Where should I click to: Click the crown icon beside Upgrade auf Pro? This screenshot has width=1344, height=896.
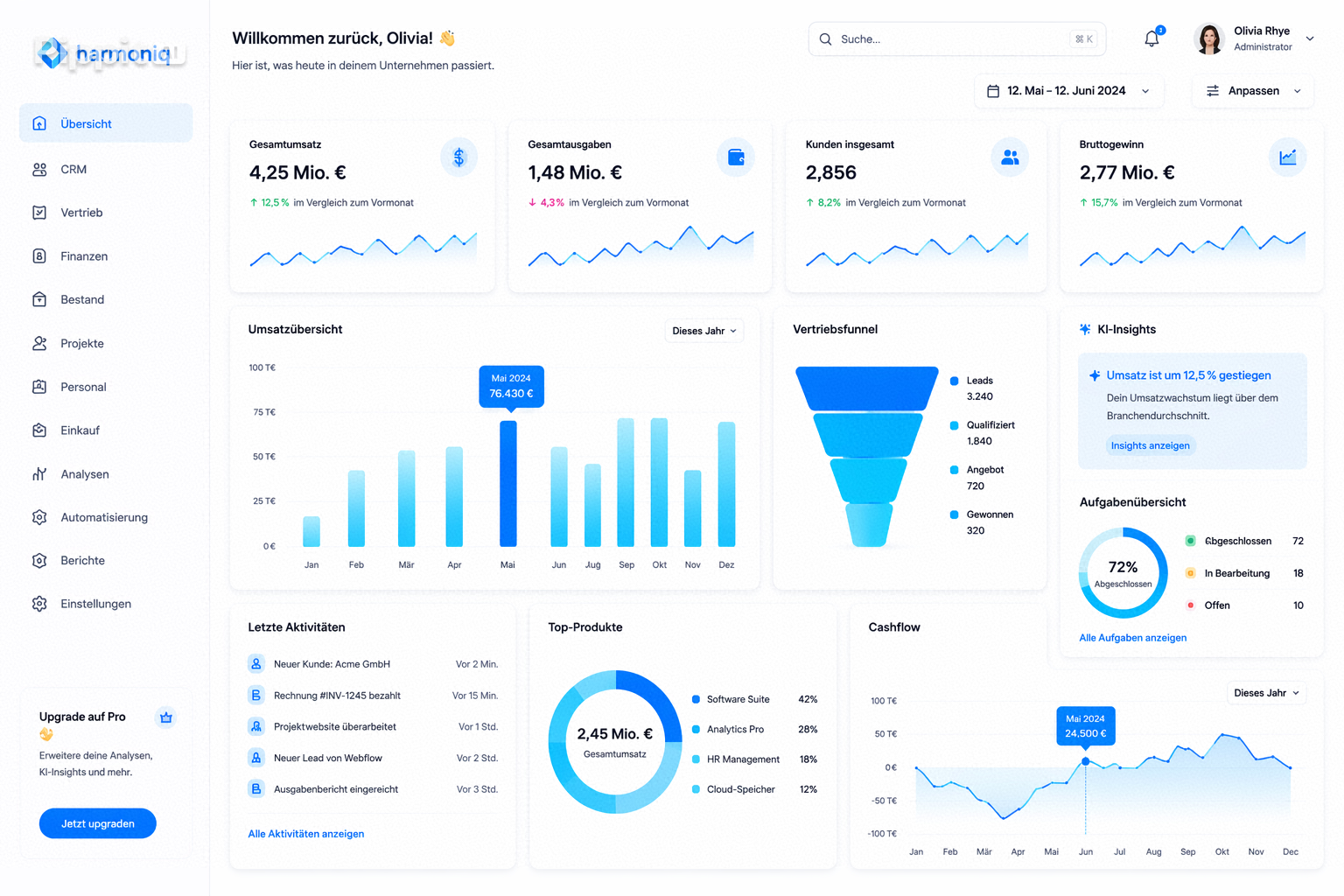(166, 717)
